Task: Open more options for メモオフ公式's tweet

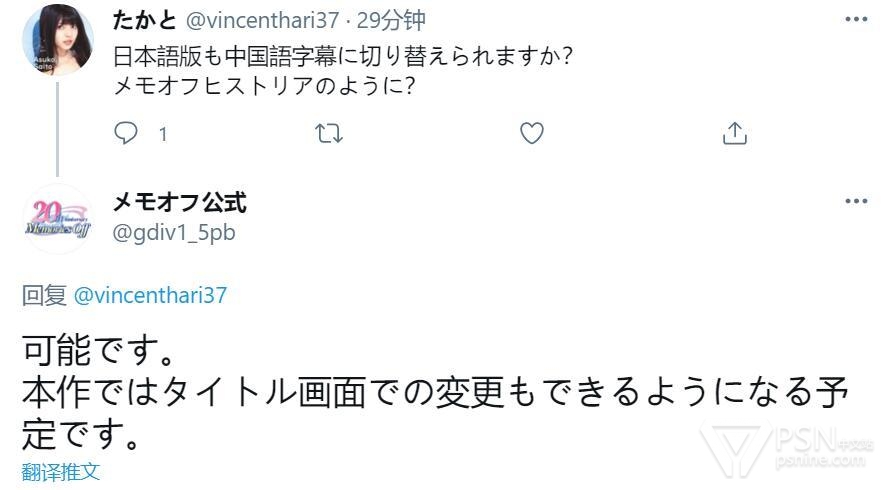Action: click(x=856, y=201)
